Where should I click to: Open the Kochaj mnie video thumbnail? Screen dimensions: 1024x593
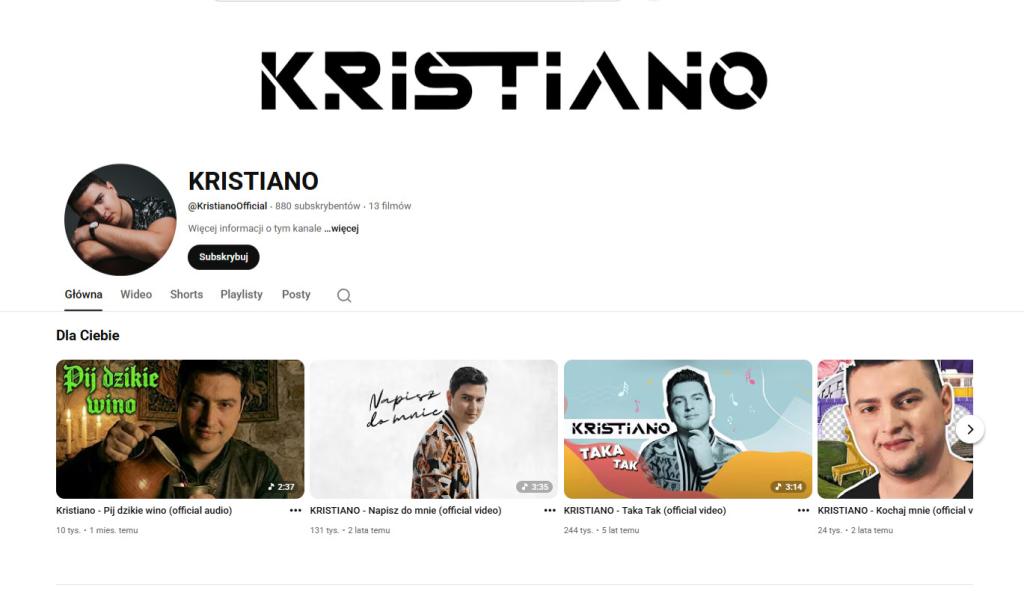click(x=895, y=429)
